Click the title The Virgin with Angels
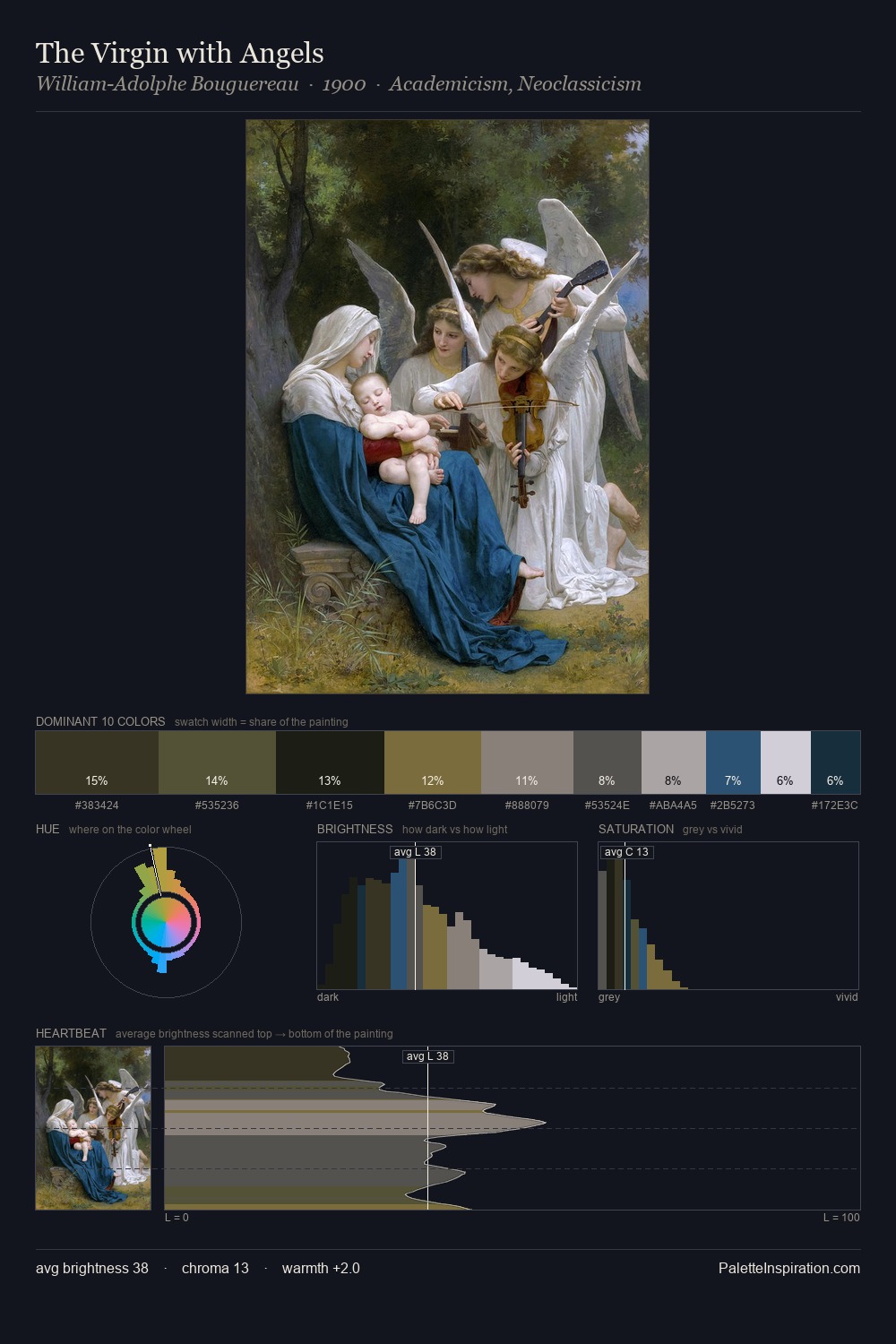 click(180, 53)
